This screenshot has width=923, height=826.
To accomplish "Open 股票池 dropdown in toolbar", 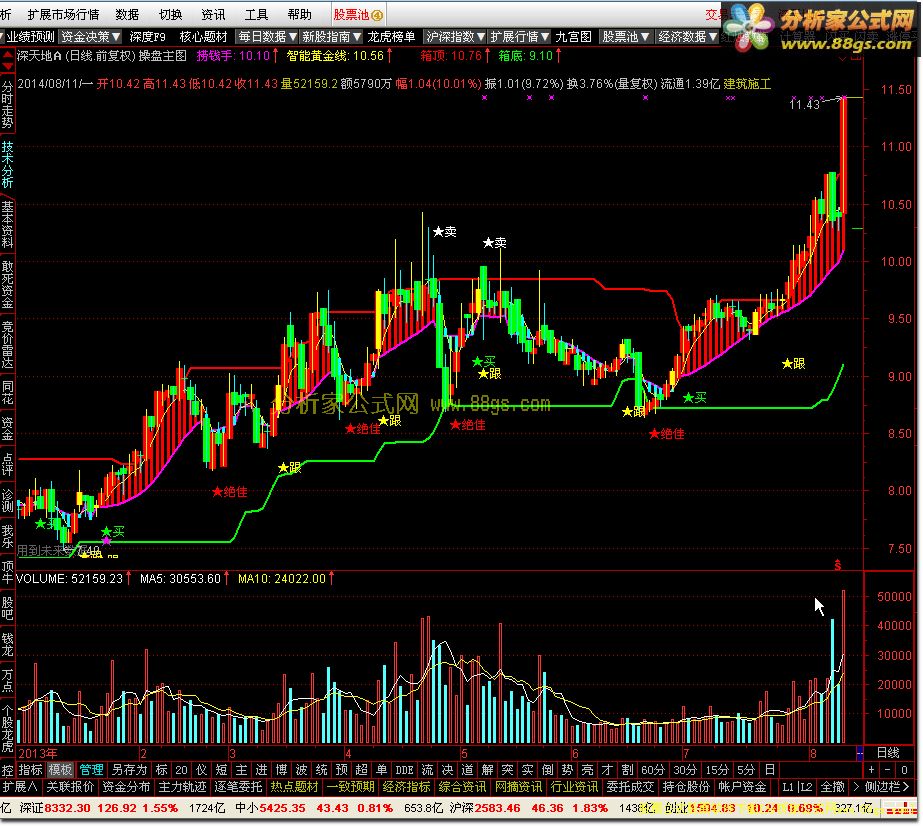I will pyautogui.click(x=625, y=37).
